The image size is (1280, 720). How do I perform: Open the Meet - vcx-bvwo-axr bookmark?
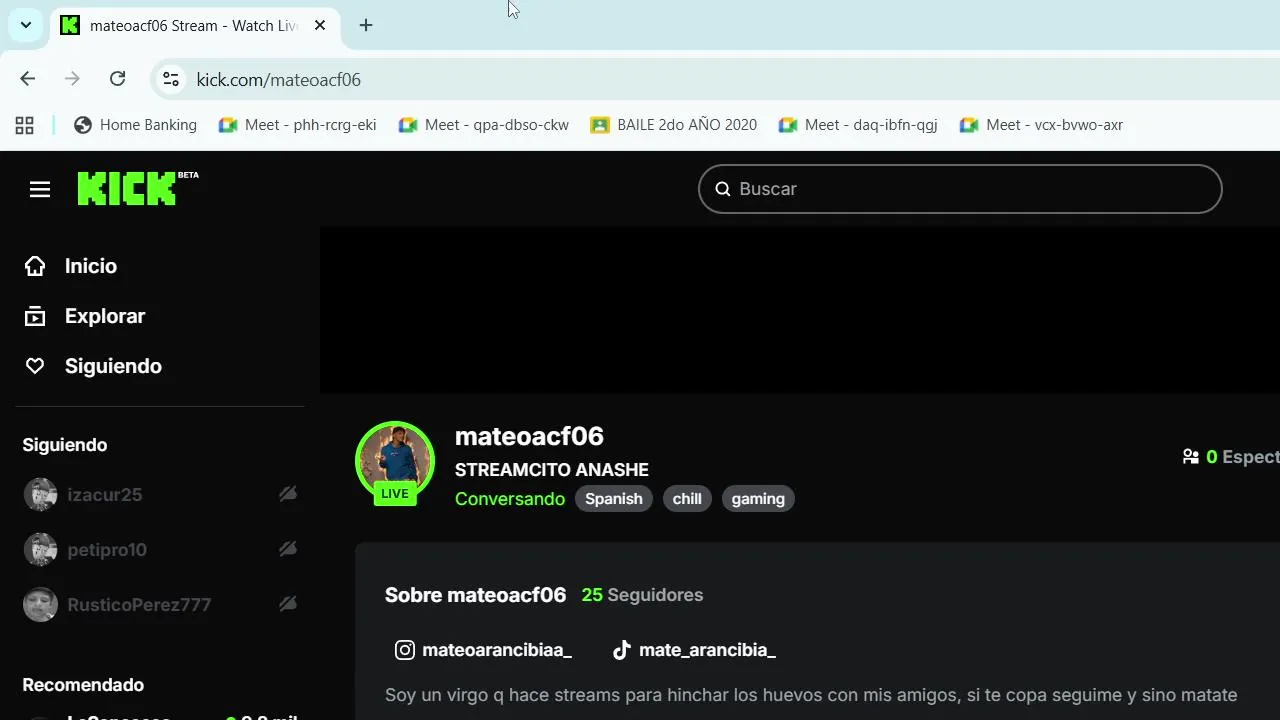click(1041, 125)
